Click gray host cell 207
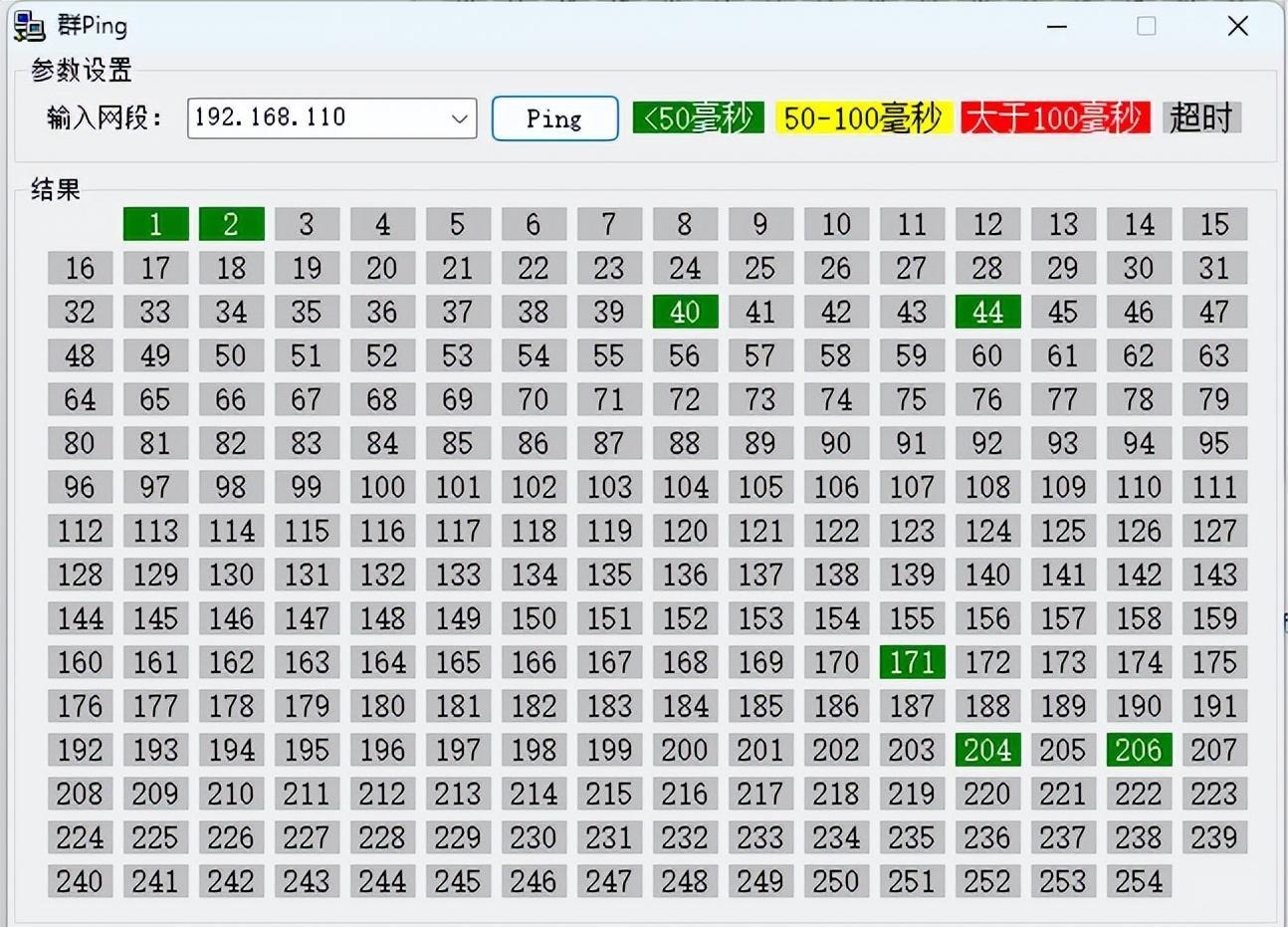 pyautogui.click(x=1215, y=750)
